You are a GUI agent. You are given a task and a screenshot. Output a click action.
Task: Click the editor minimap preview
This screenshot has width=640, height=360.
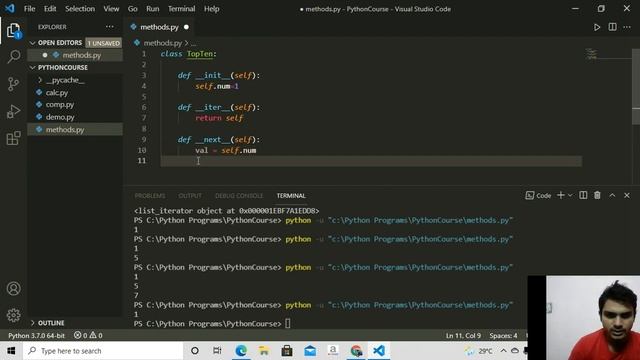coord(591,53)
